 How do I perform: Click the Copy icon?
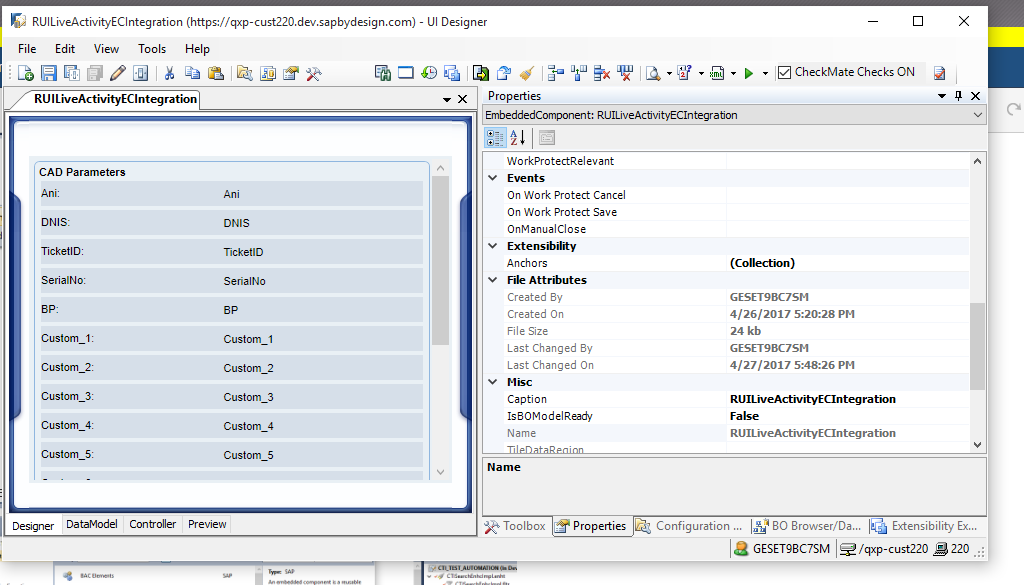pyautogui.click(x=192, y=73)
